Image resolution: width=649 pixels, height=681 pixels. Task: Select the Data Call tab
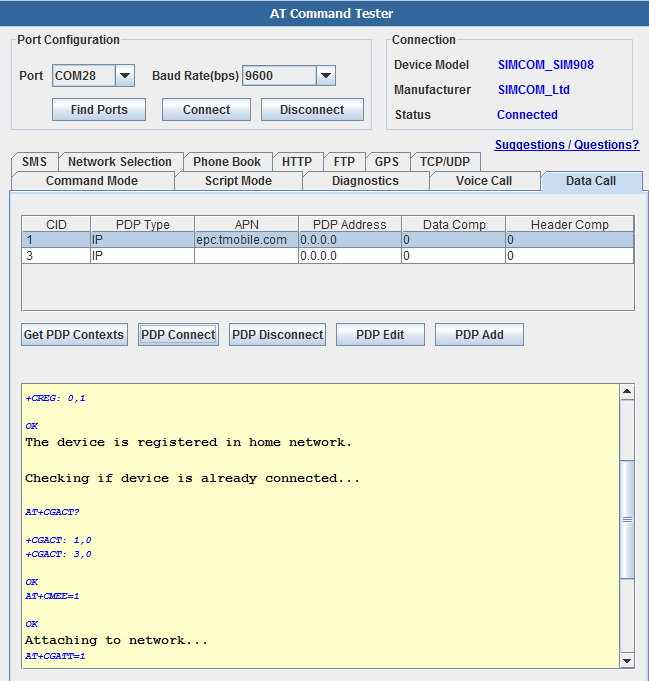click(x=591, y=181)
